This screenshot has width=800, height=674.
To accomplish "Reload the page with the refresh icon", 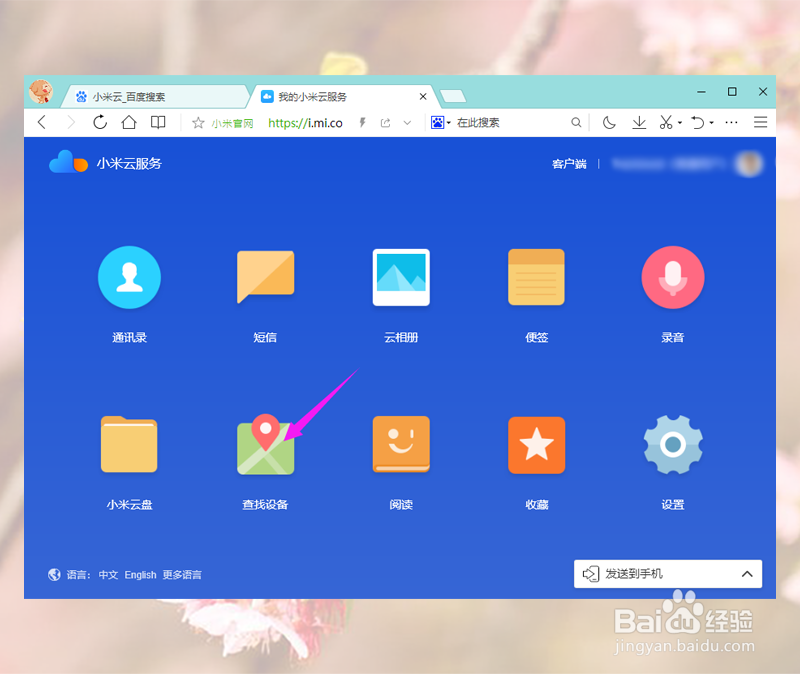I will click(100, 122).
